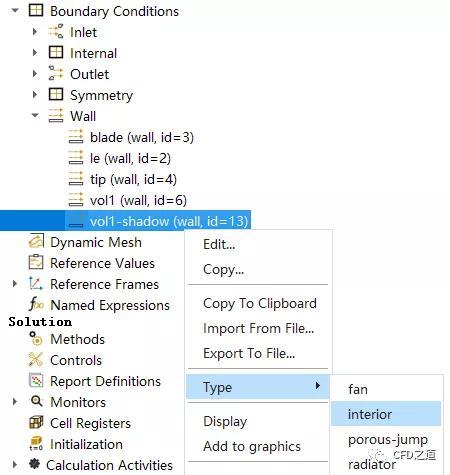Select the Symmetry boundary group
This screenshot has width=450, height=475.
[101, 95]
